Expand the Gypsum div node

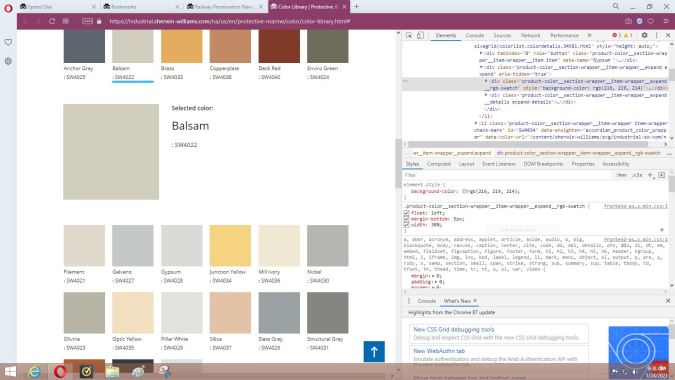pyautogui.click(x=481, y=53)
